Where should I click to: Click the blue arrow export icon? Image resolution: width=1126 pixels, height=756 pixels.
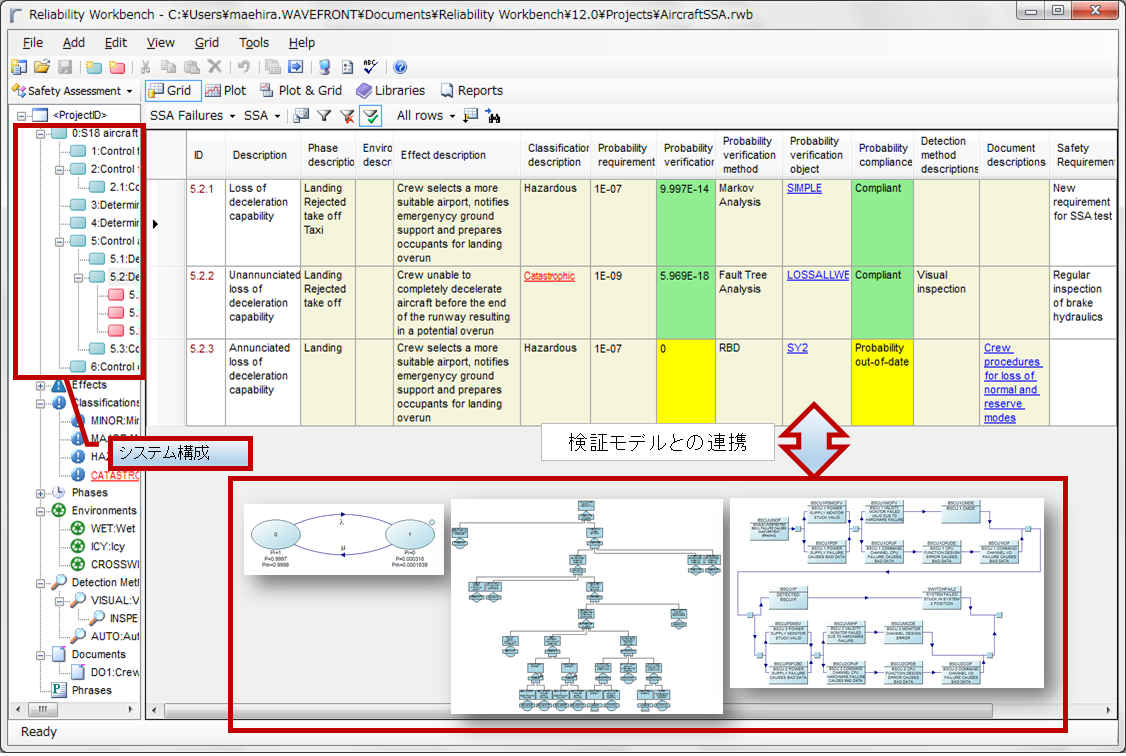pyautogui.click(x=295, y=67)
